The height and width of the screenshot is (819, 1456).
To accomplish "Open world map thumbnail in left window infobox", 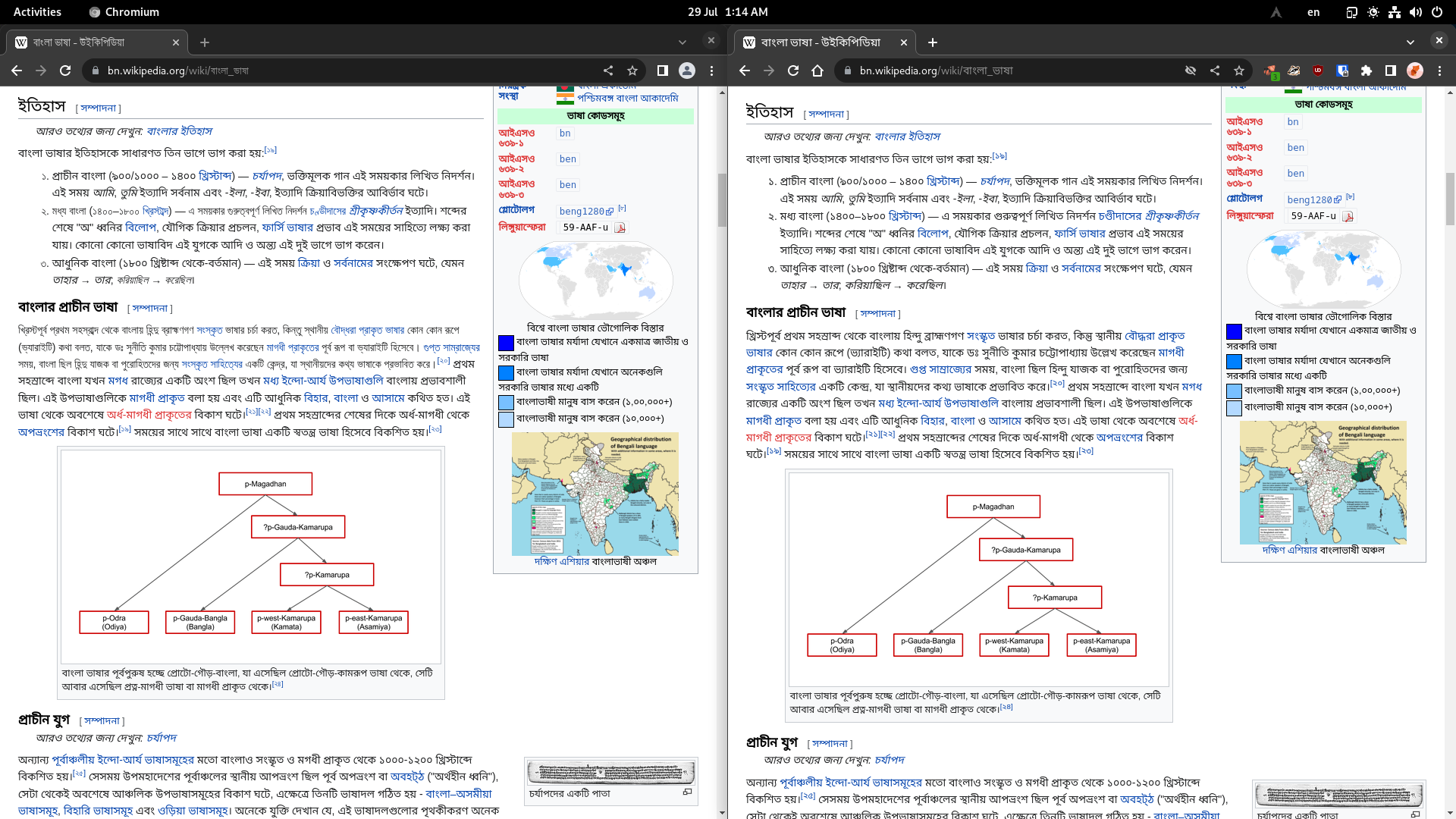I will 595,281.
